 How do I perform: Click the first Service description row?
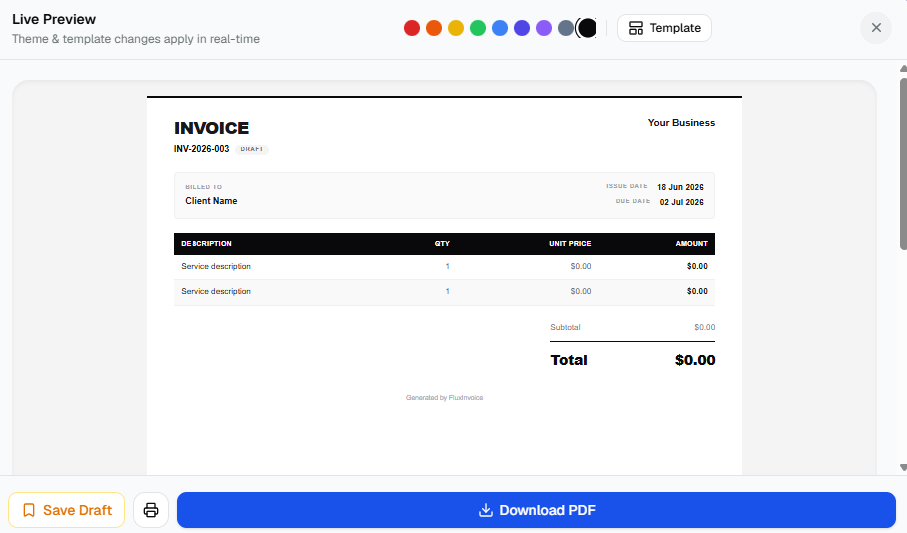(444, 266)
